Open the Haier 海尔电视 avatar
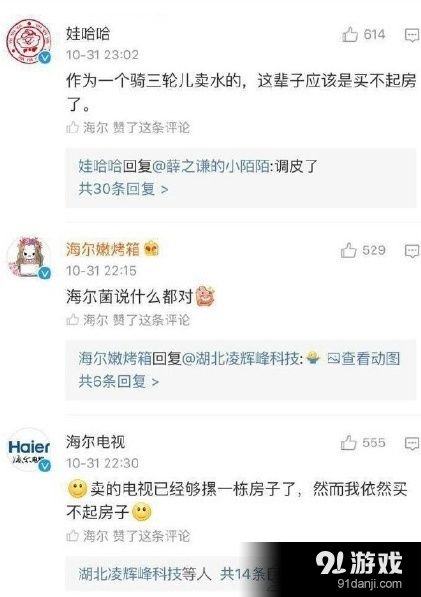The width and height of the screenshot is (421, 597). tap(29, 450)
